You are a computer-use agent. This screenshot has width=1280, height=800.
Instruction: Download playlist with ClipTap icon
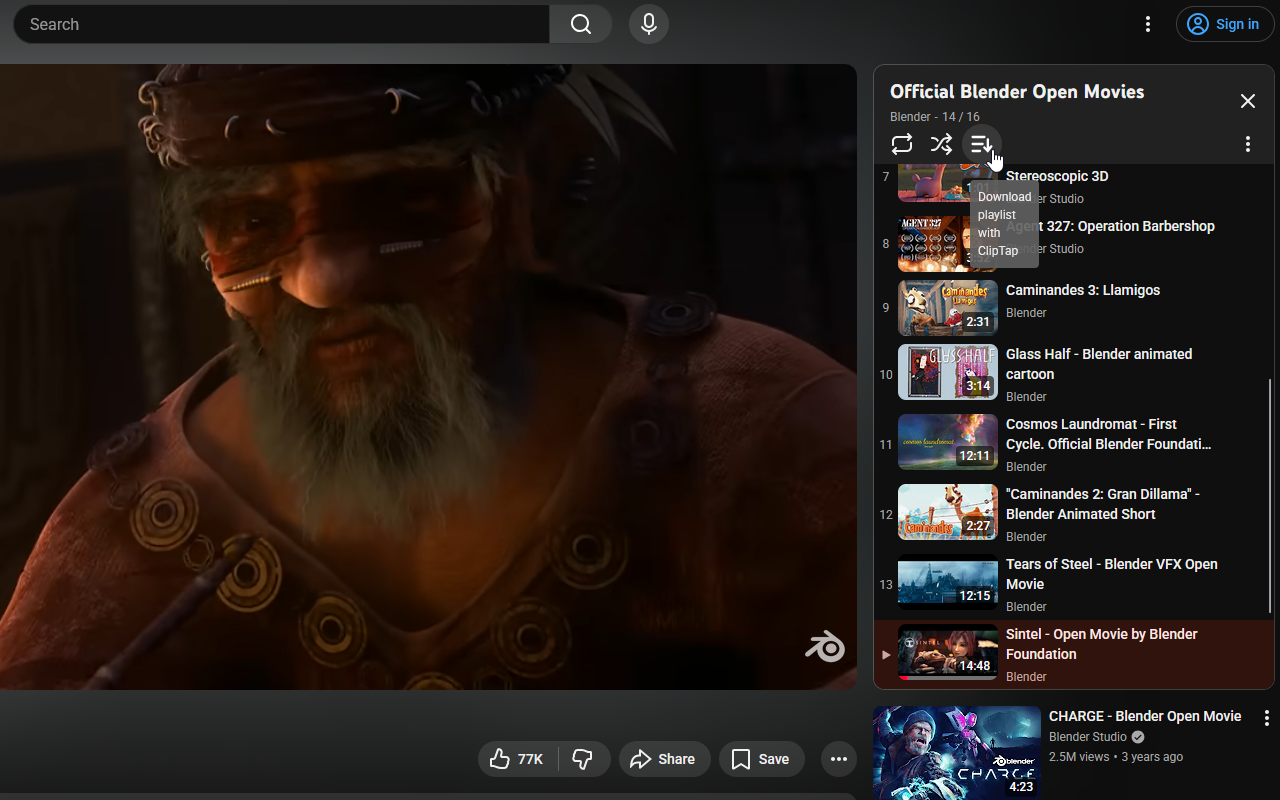click(981, 144)
